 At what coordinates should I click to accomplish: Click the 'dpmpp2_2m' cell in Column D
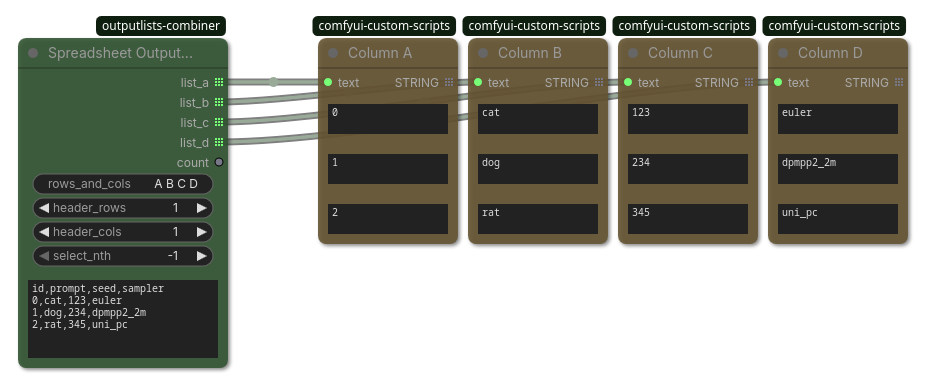[x=838, y=169]
